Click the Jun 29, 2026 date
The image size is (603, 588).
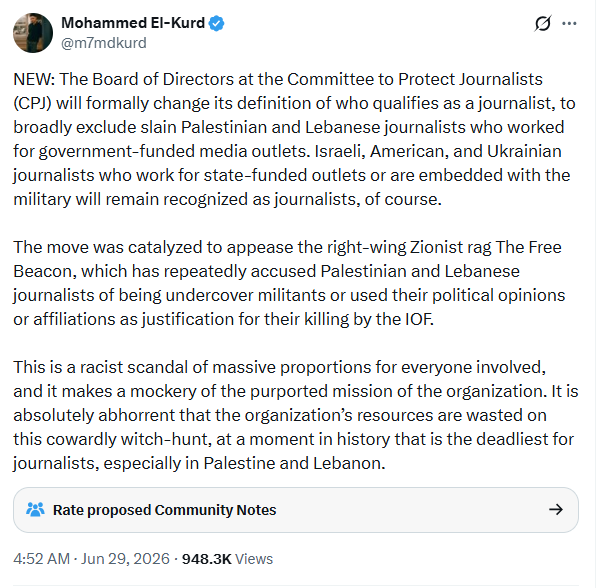point(125,559)
